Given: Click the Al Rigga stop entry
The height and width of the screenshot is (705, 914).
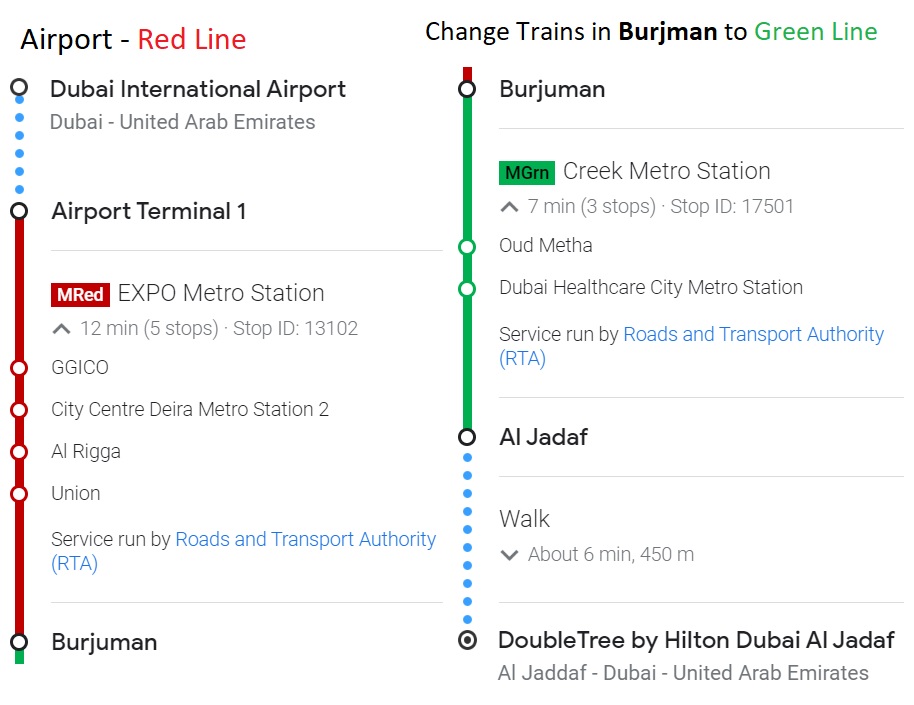Looking at the screenshot, I should tap(86, 452).
